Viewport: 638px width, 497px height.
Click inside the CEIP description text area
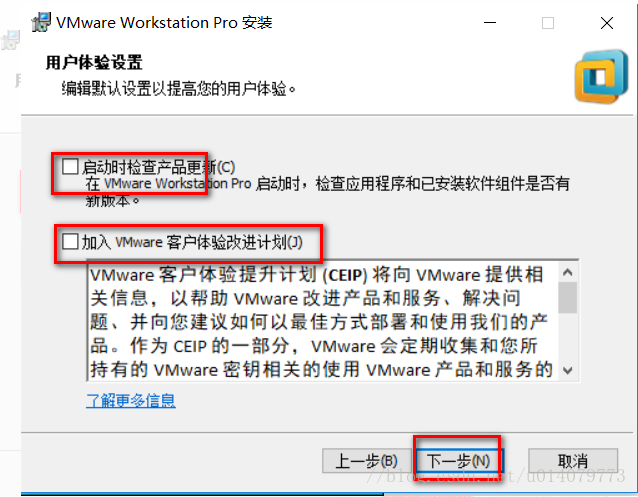[322, 321]
